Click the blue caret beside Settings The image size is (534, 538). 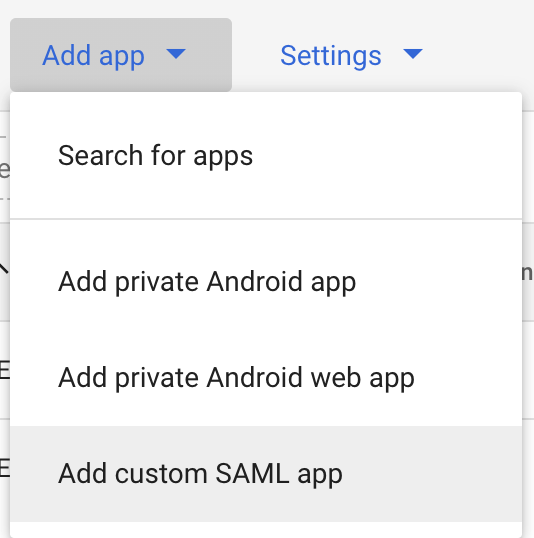click(x=413, y=54)
